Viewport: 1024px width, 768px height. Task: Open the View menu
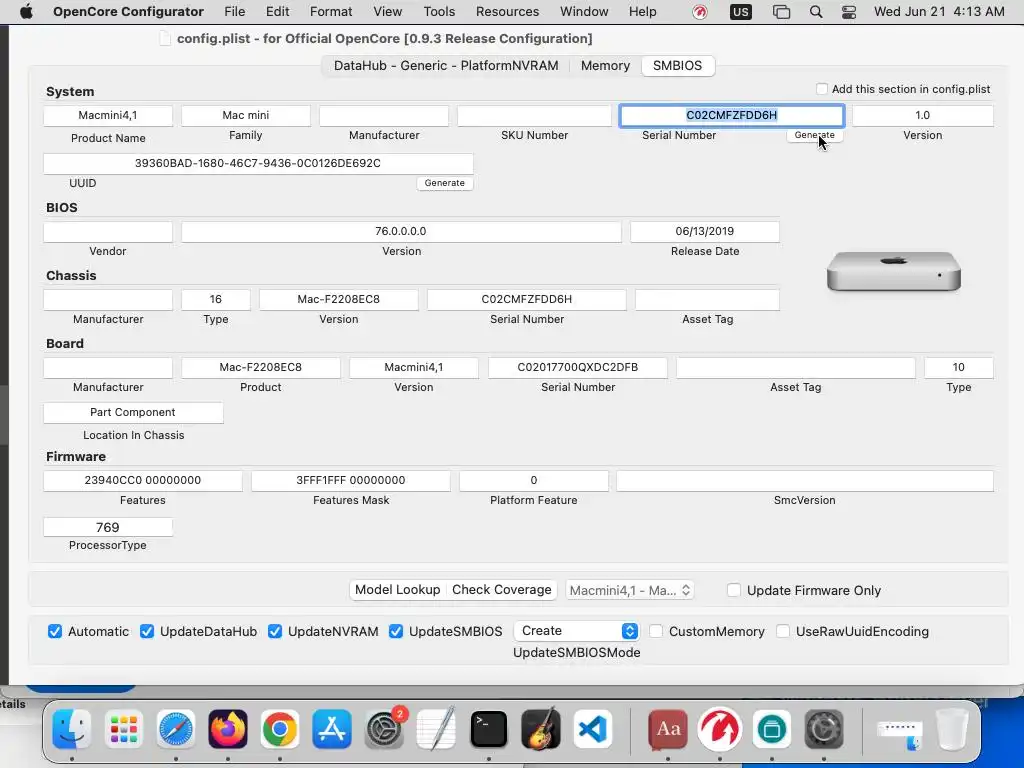pos(387,12)
